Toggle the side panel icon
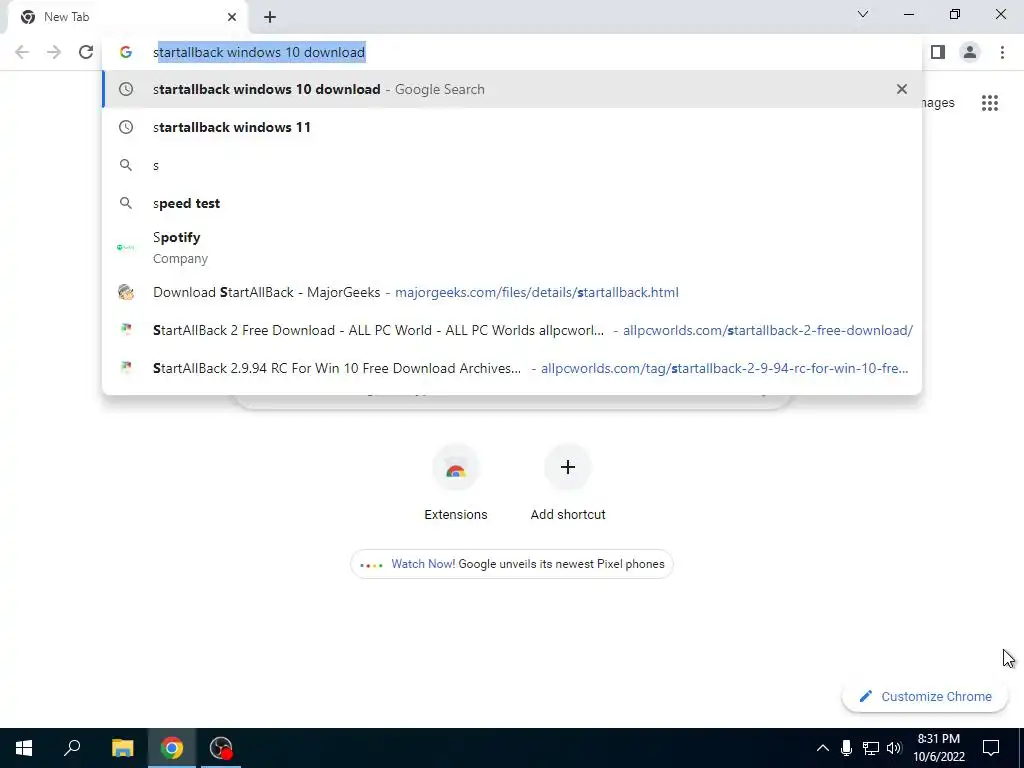 (x=938, y=52)
